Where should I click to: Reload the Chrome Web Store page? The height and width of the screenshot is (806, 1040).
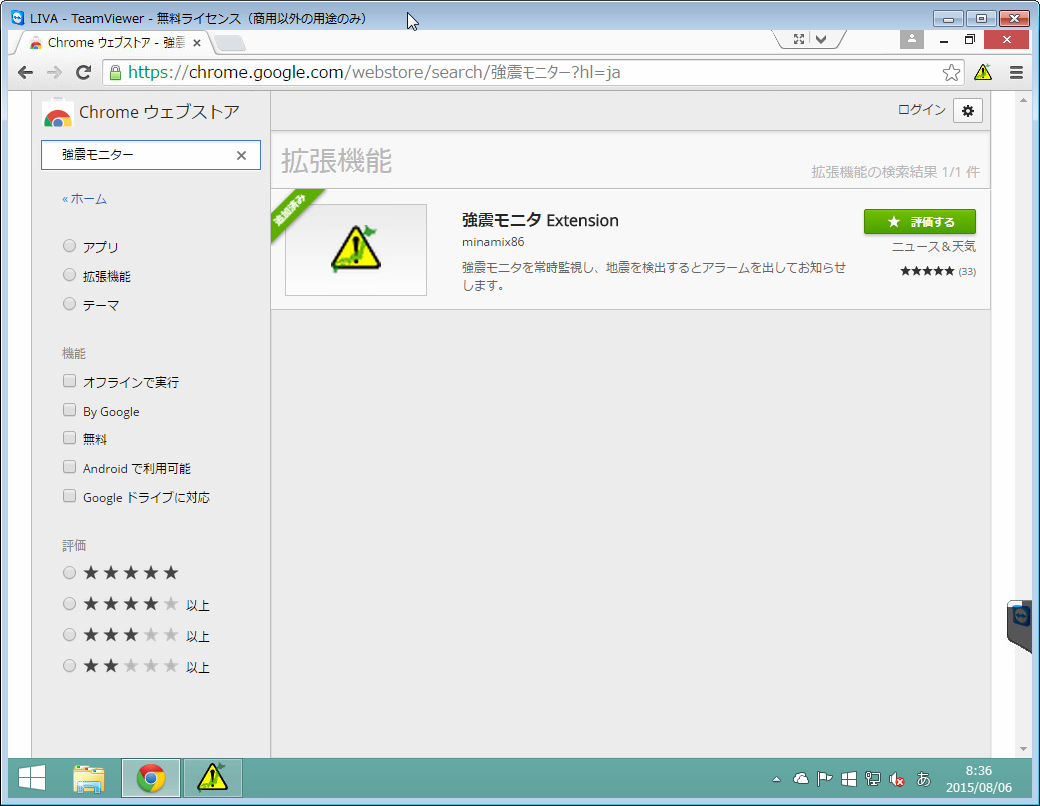(x=84, y=72)
